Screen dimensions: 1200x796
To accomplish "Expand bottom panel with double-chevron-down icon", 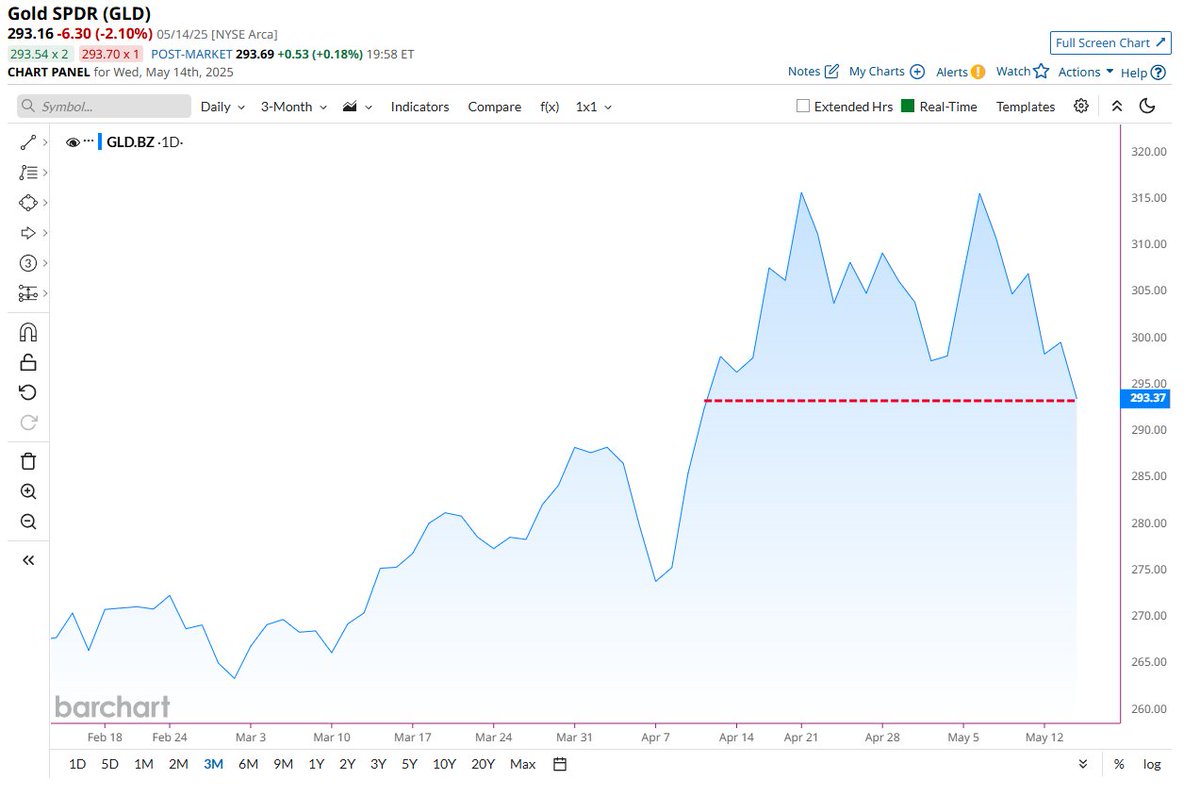I will pyautogui.click(x=1083, y=764).
